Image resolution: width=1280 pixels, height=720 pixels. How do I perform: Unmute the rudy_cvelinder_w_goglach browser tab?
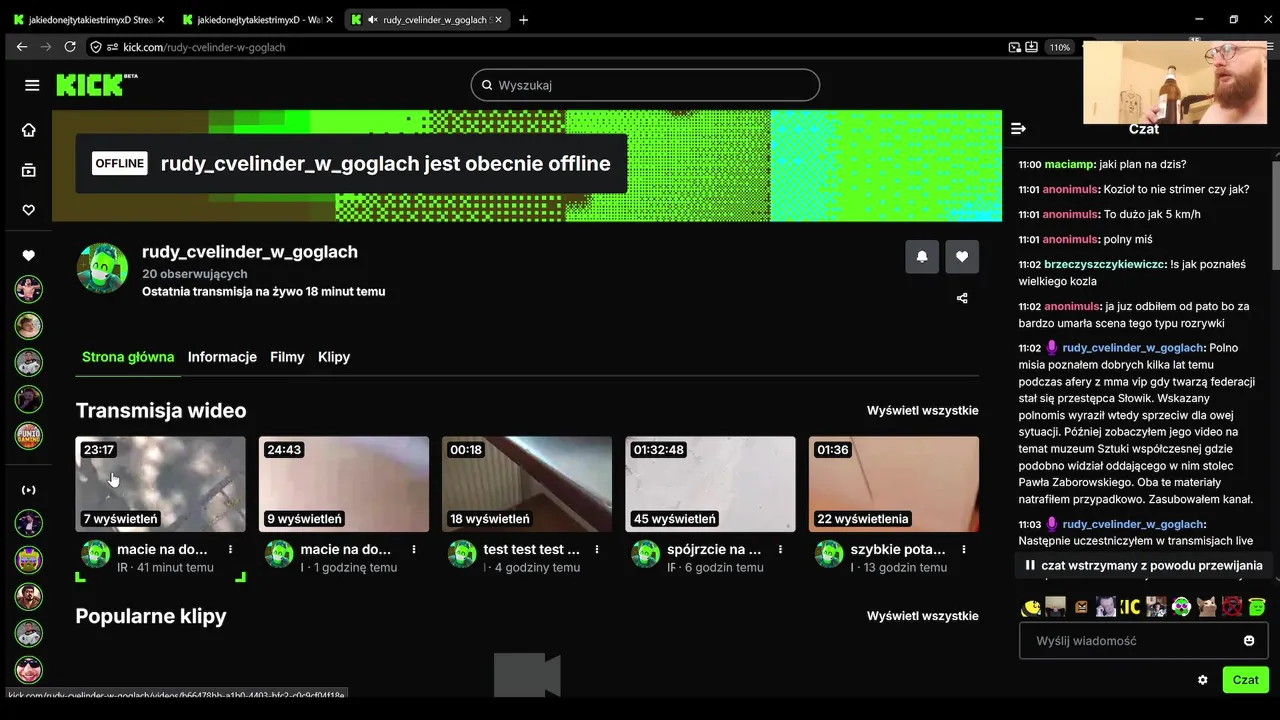(373, 19)
